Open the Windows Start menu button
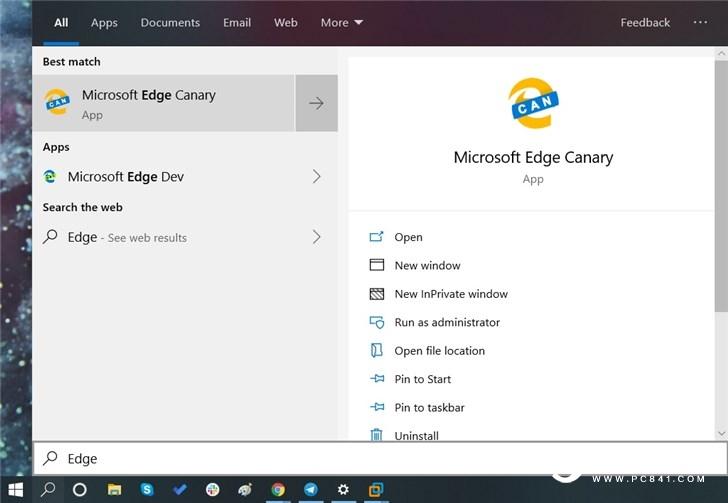The image size is (728, 503). (15, 490)
